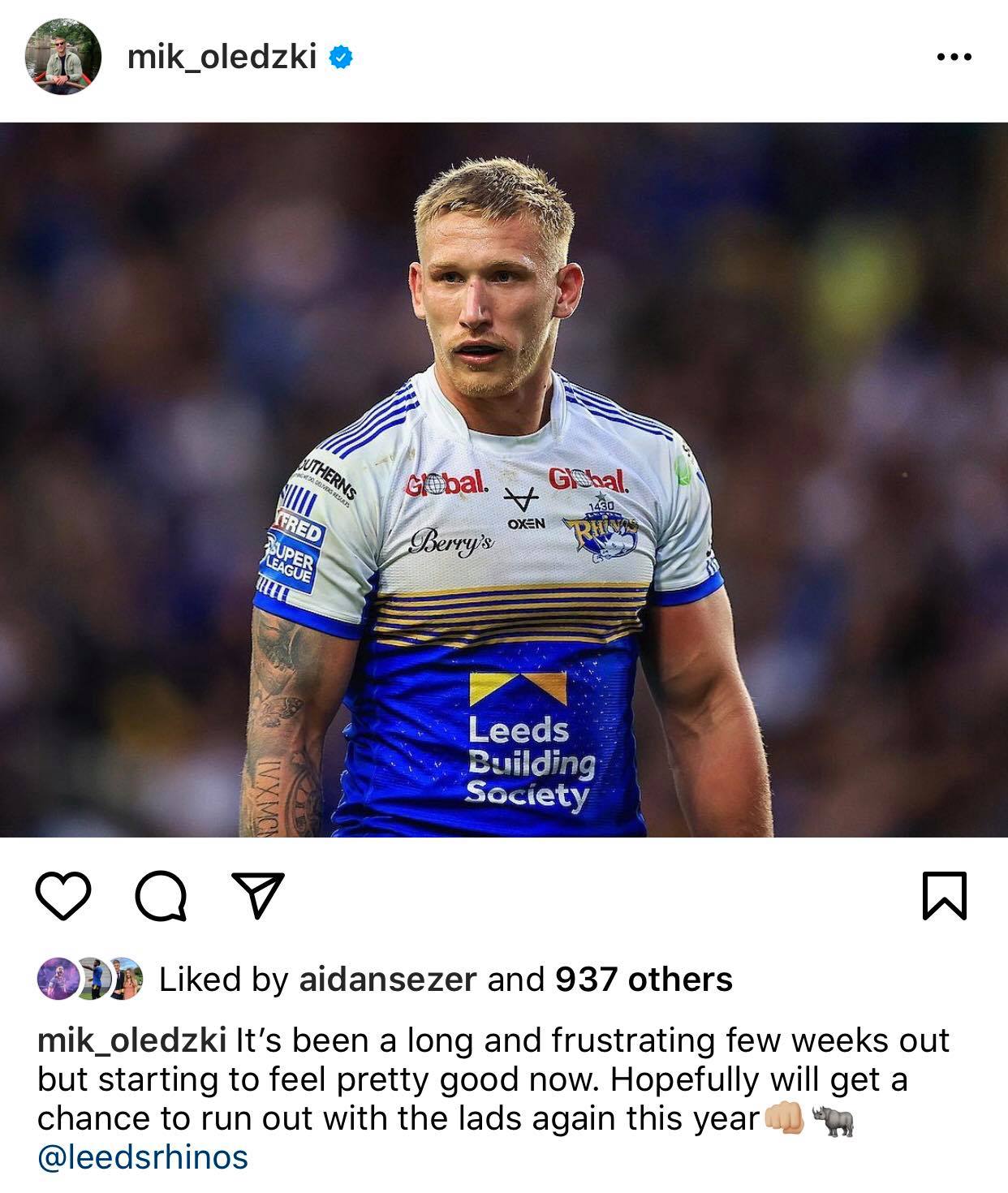This screenshot has width=1008, height=1193.
Task: Open aidansezer's profile from likes
Action: (x=387, y=980)
